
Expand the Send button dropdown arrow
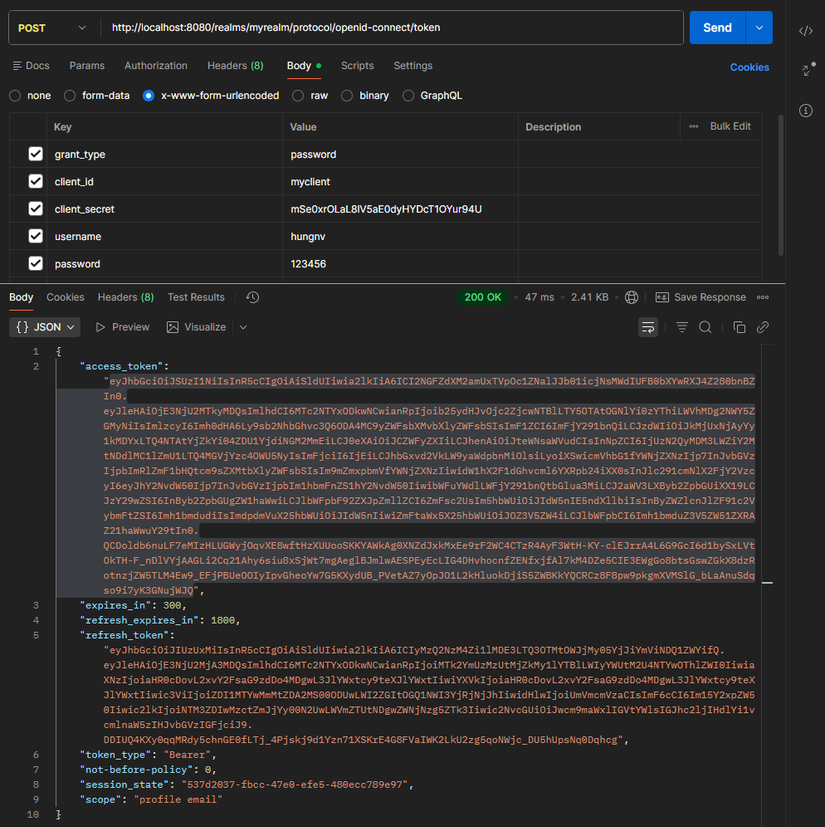pos(760,28)
